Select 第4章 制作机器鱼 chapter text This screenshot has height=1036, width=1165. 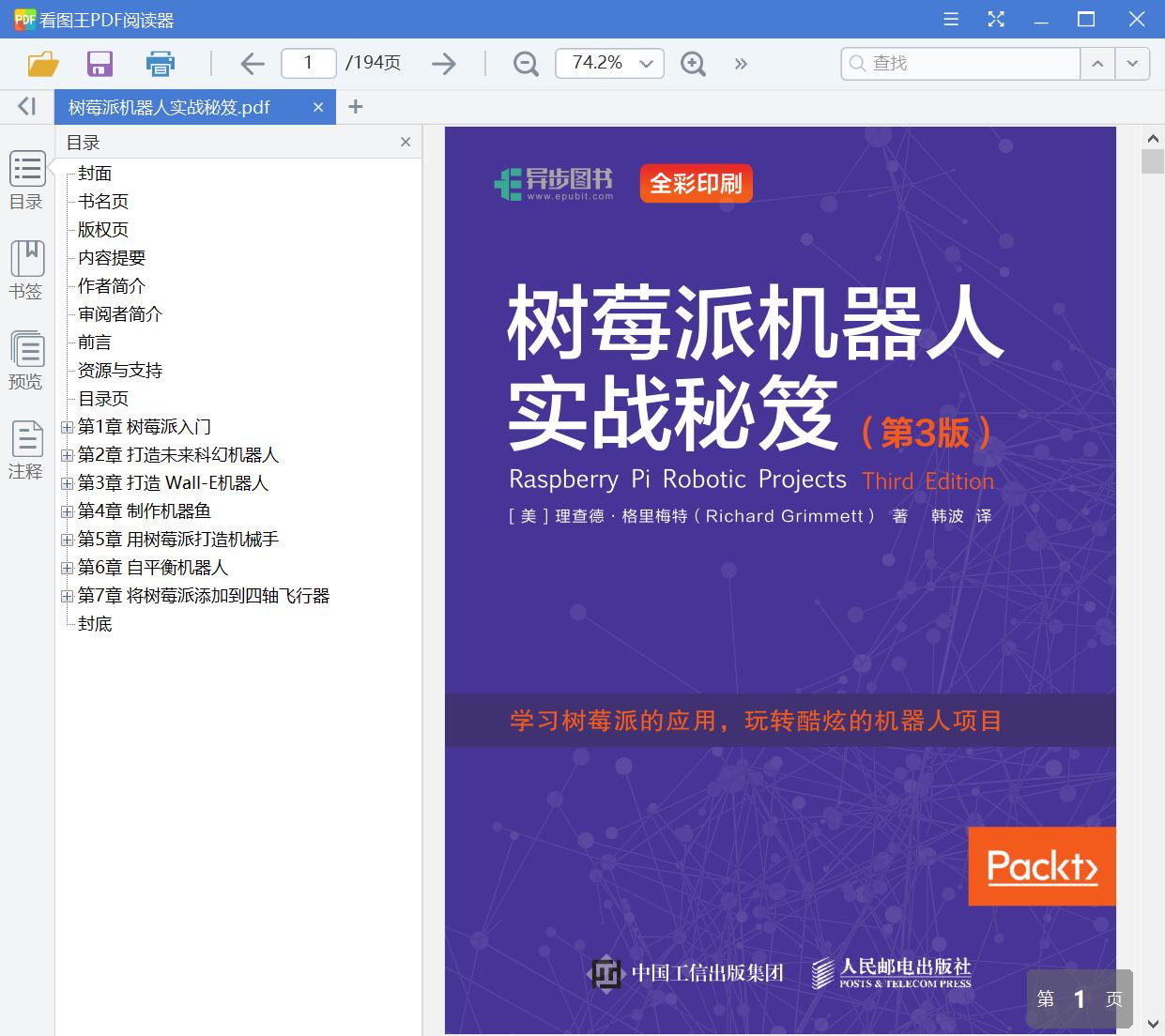[145, 511]
